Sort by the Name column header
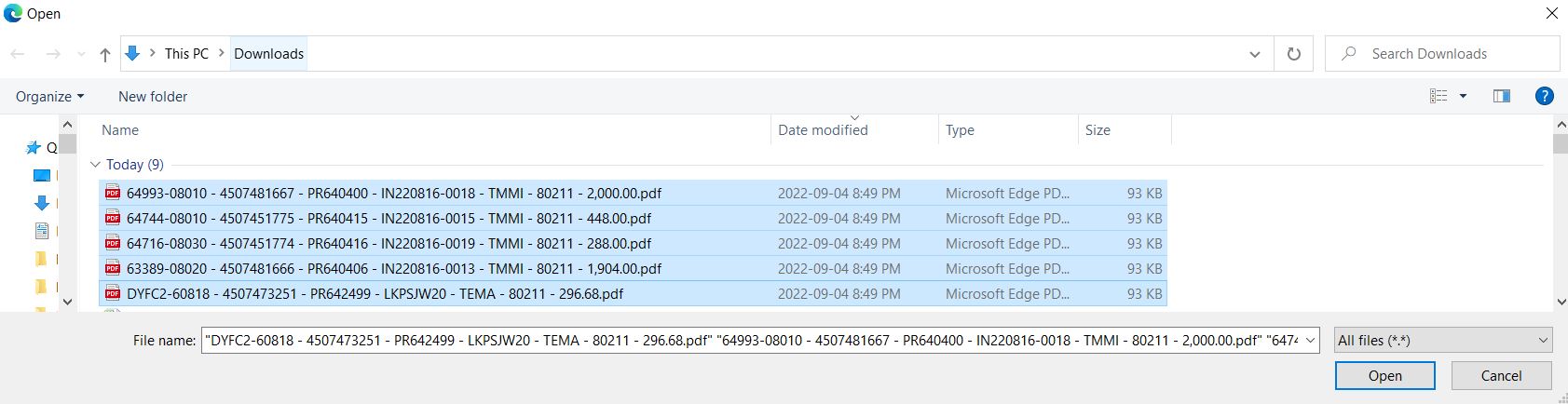This screenshot has width=1568, height=404. click(120, 130)
